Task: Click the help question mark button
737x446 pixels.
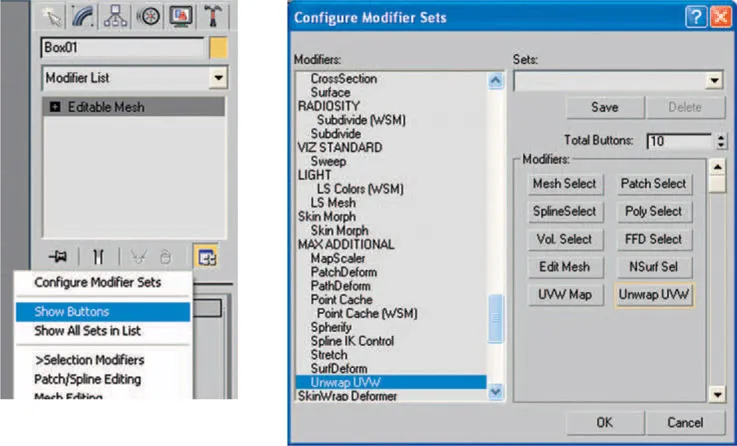Action: [x=695, y=18]
